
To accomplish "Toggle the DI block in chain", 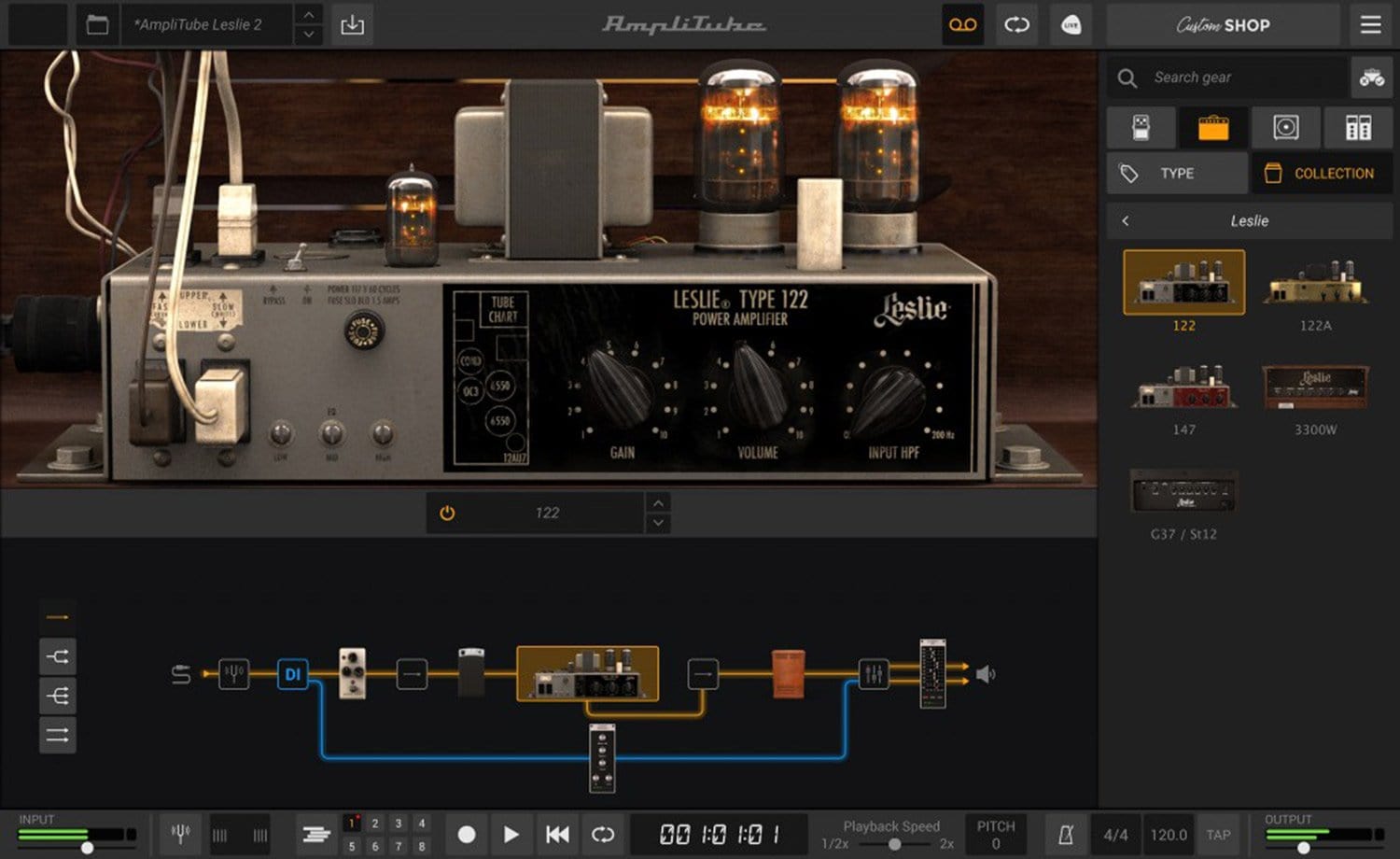I will click(x=292, y=674).
